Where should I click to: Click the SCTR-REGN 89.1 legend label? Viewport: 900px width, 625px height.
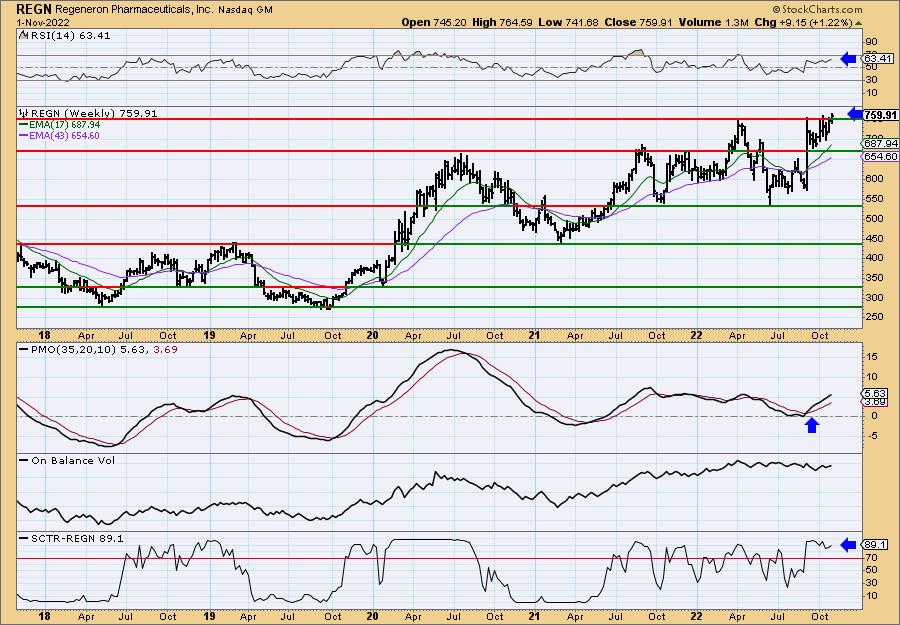(77, 539)
